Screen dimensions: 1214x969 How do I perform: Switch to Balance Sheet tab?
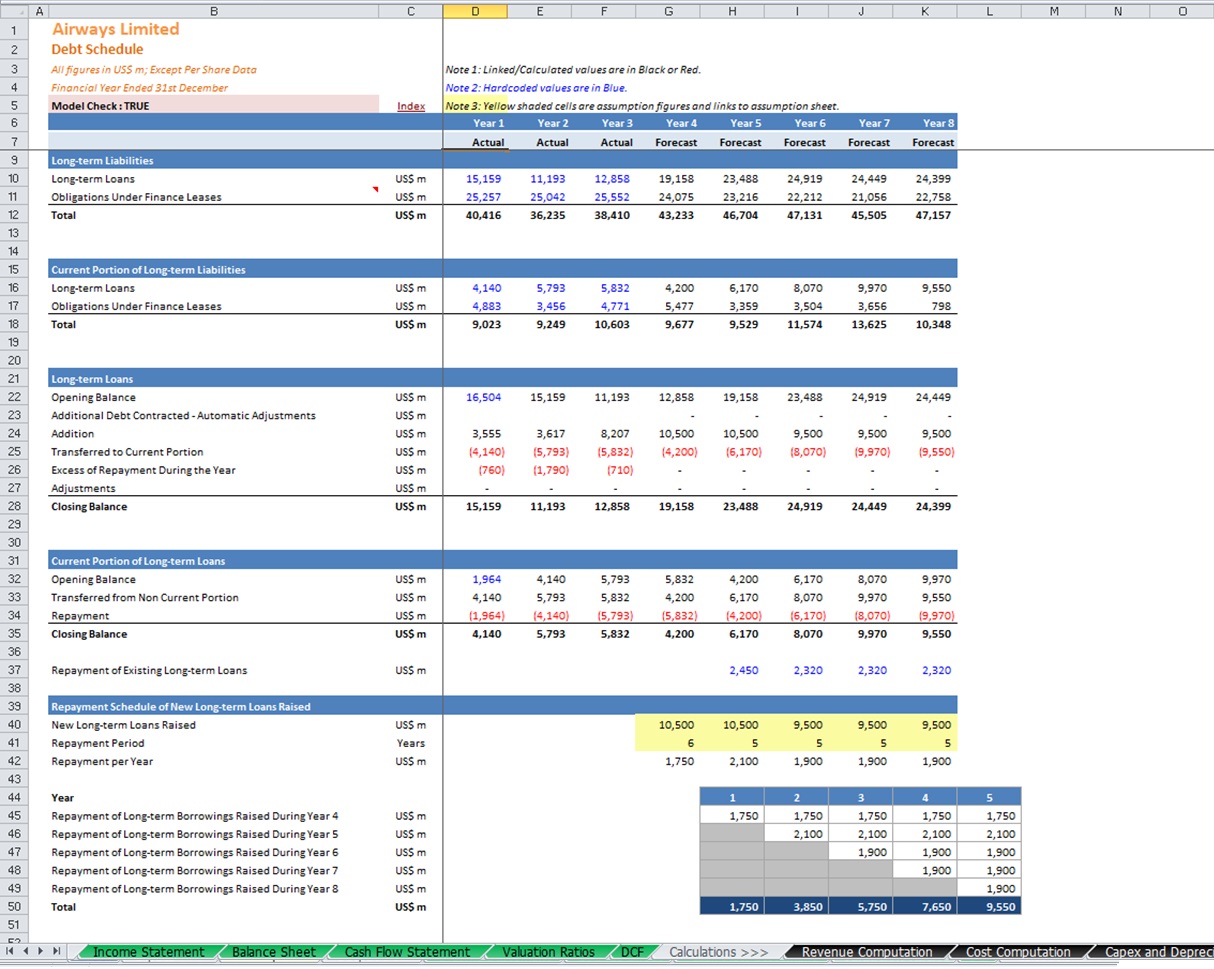tap(273, 952)
